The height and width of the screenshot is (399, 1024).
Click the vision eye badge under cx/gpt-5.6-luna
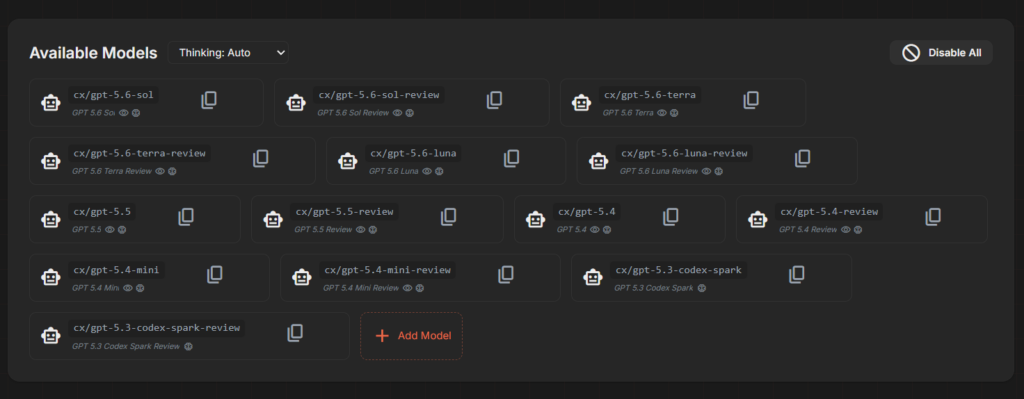point(427,171)
